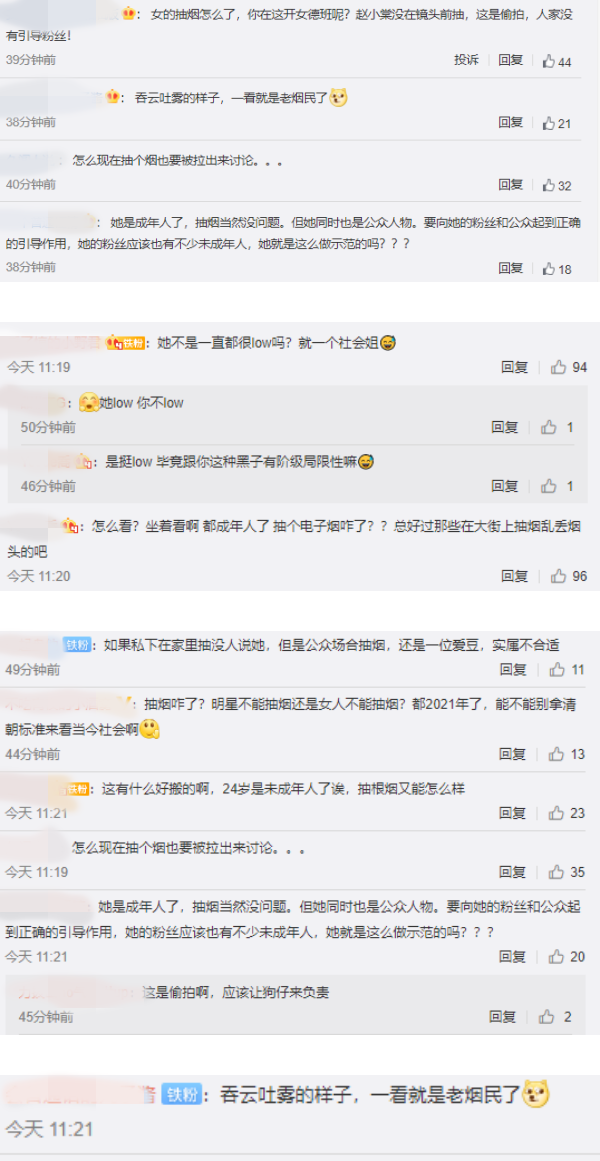
Task: Click the doge emoji in bottom comment
Action: point(535,1094)
